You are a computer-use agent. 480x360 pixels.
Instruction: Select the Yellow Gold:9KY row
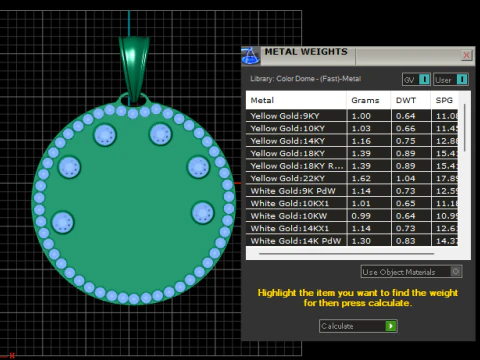tap(352, 116)
